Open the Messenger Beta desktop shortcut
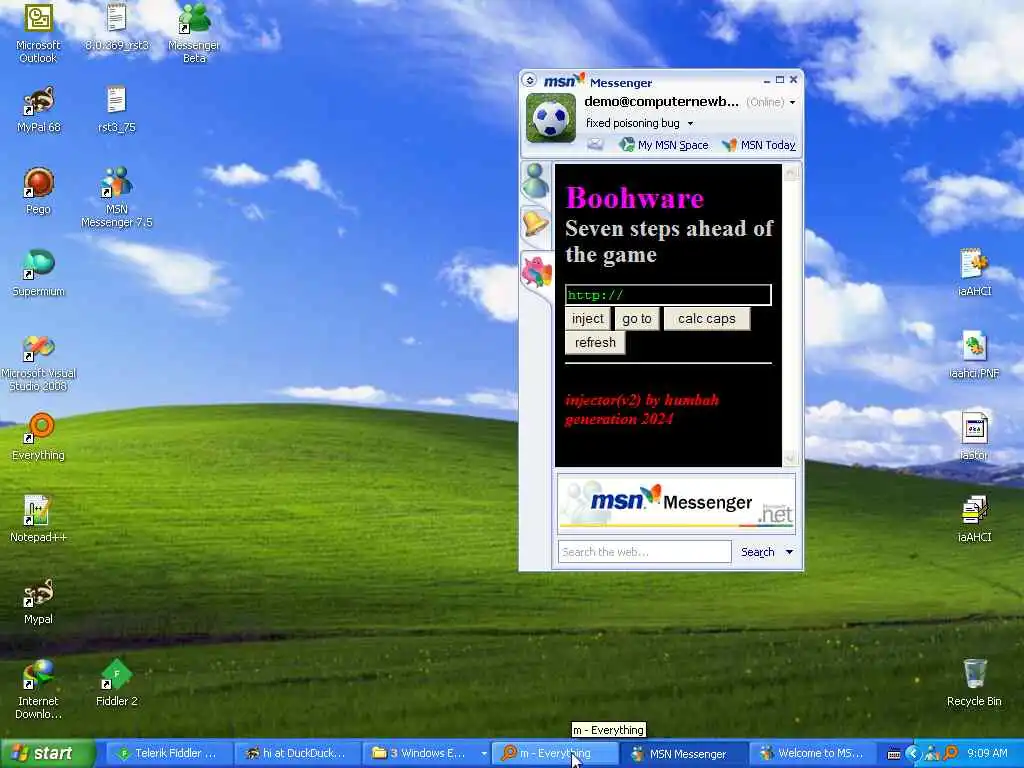This screenshot has height=768, width=1024. click(x=194, y=33)
